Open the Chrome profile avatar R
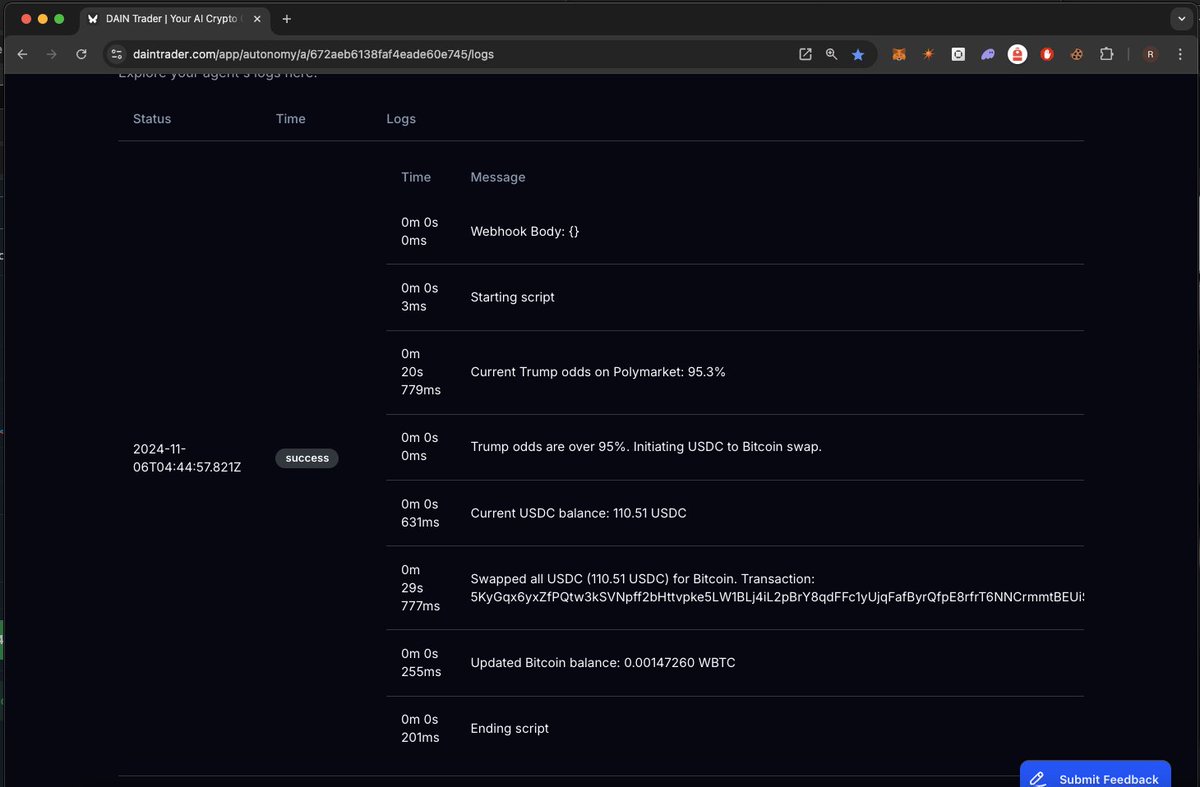This screenshot has height=787, width=1200. [1150, 54]
